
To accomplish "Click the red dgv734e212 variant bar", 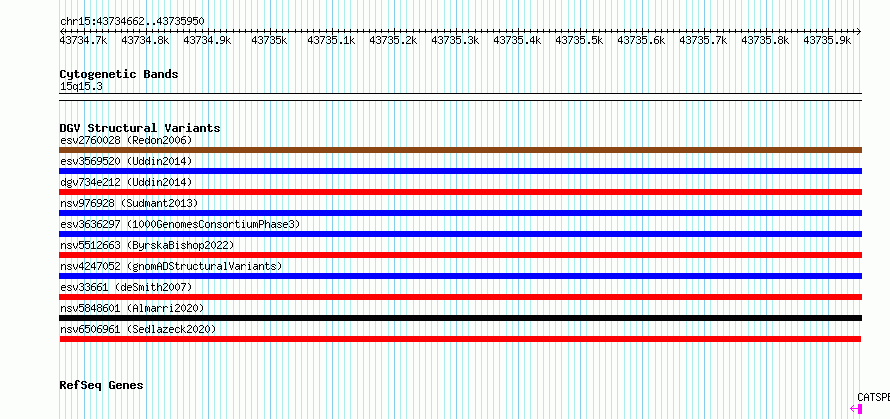I will click(460, 192).
